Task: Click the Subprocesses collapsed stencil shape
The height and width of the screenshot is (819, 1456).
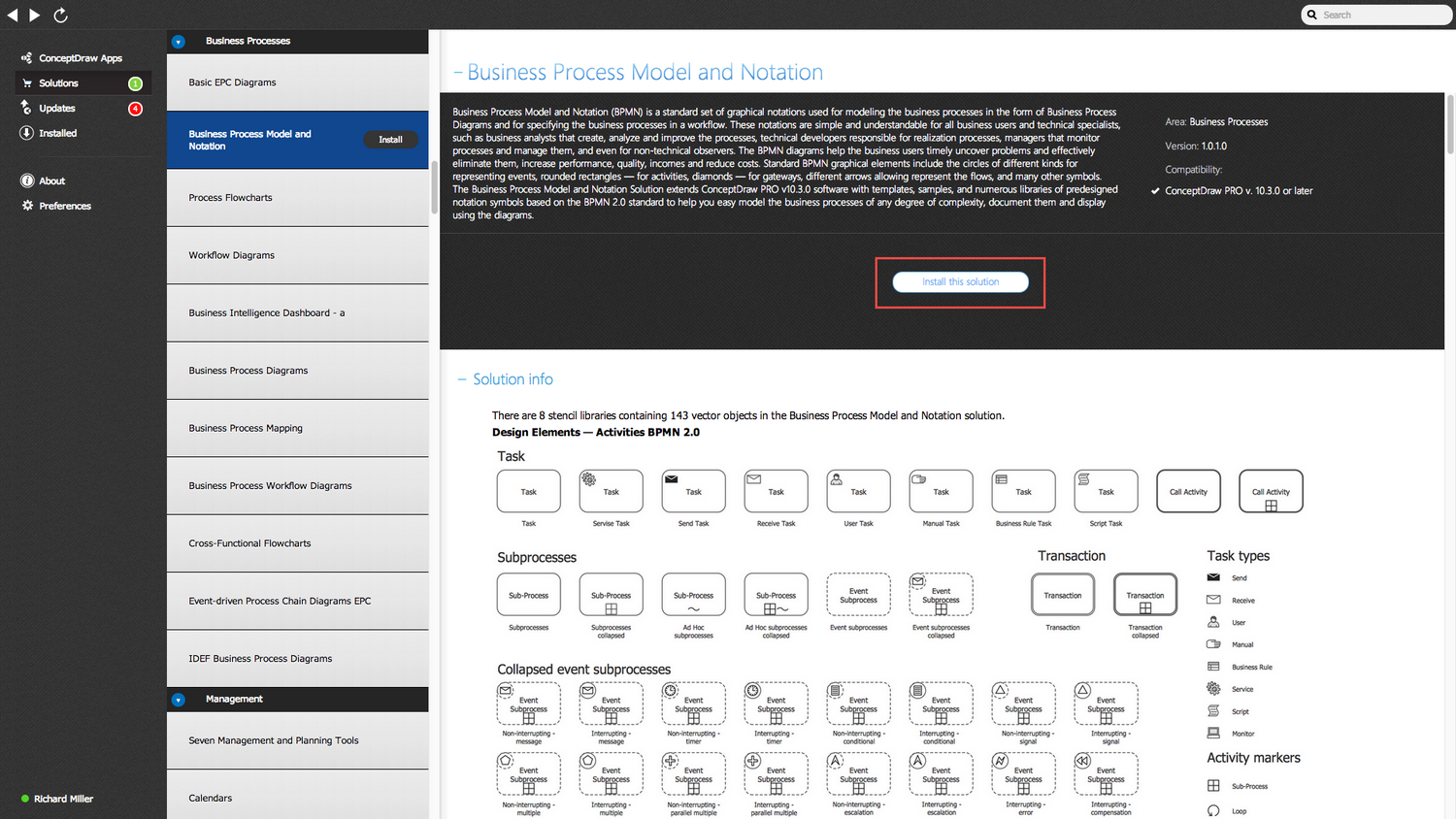Action: click(x=611, y=595)
